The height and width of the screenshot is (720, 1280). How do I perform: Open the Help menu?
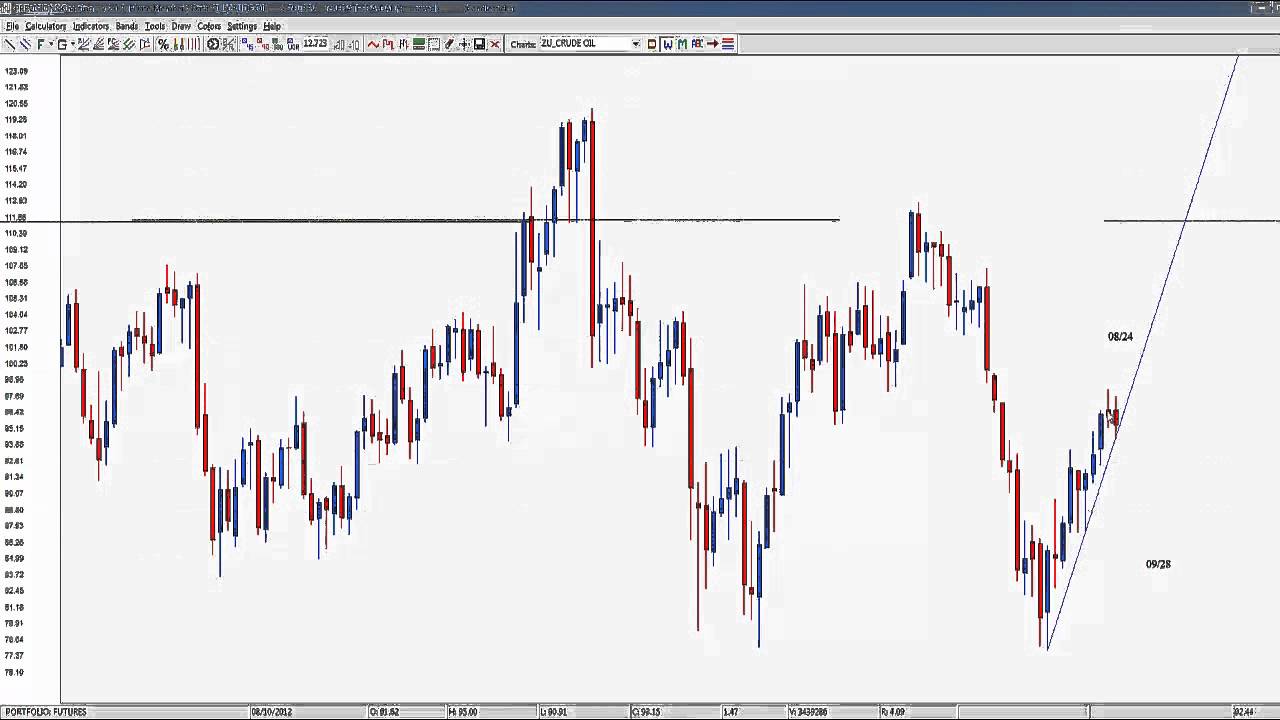click(x=272, y=26)
